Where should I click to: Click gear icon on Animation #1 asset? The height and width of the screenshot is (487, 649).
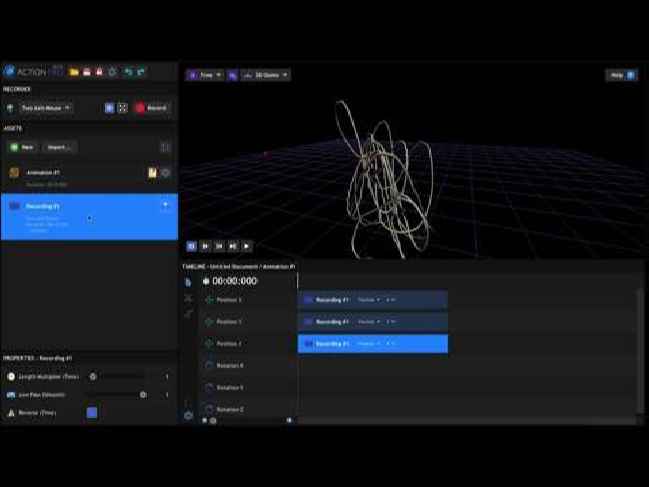coord(165,173)
